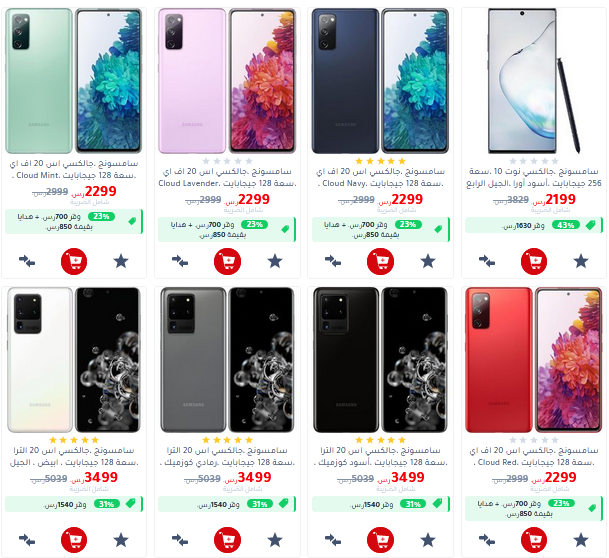This screenshot has width=609, height=558.
Task: Open white Galaxy S20 Ultra title link
Action: tap(74, 456)
